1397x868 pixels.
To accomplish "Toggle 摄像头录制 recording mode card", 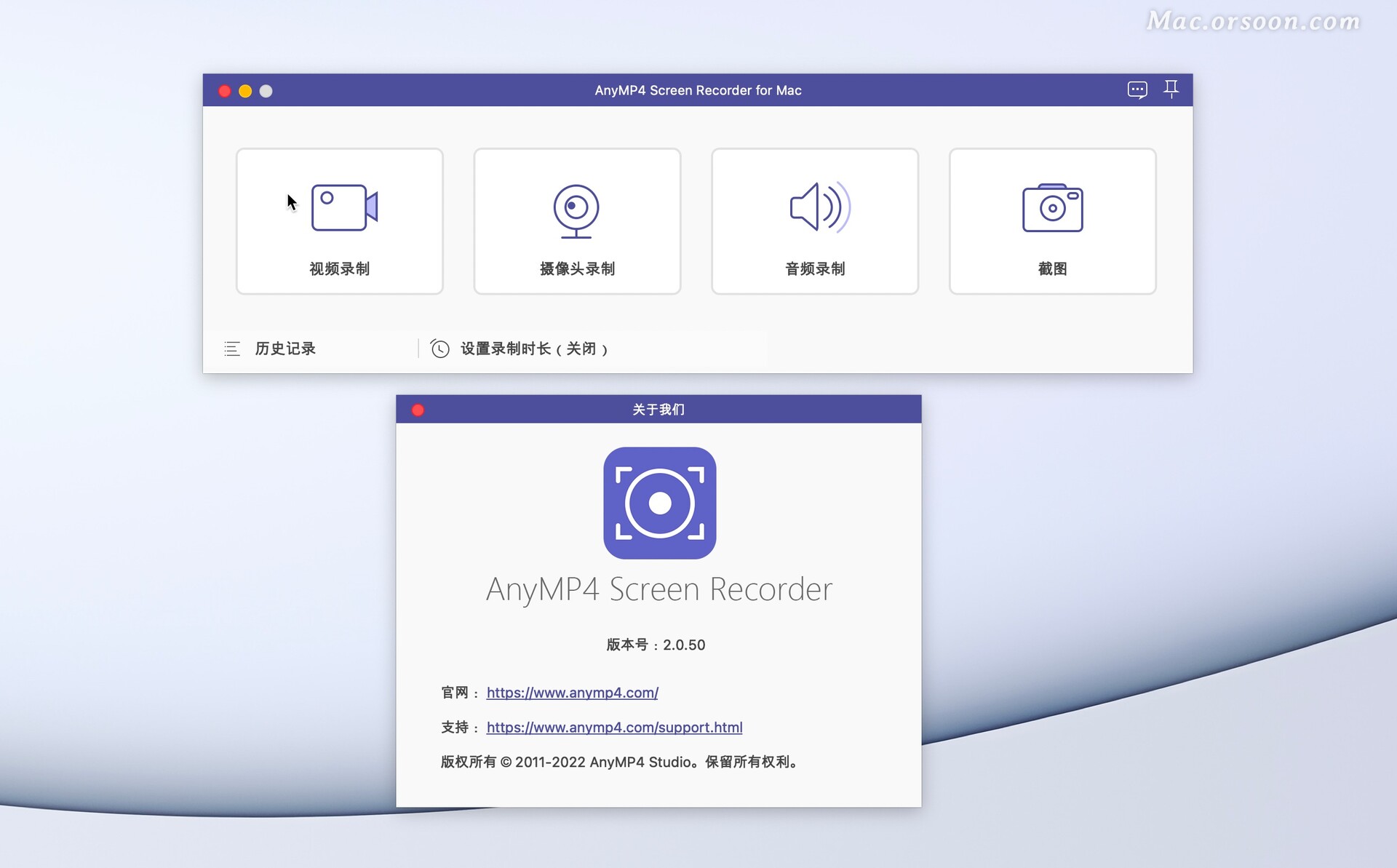I will [577, 221].
